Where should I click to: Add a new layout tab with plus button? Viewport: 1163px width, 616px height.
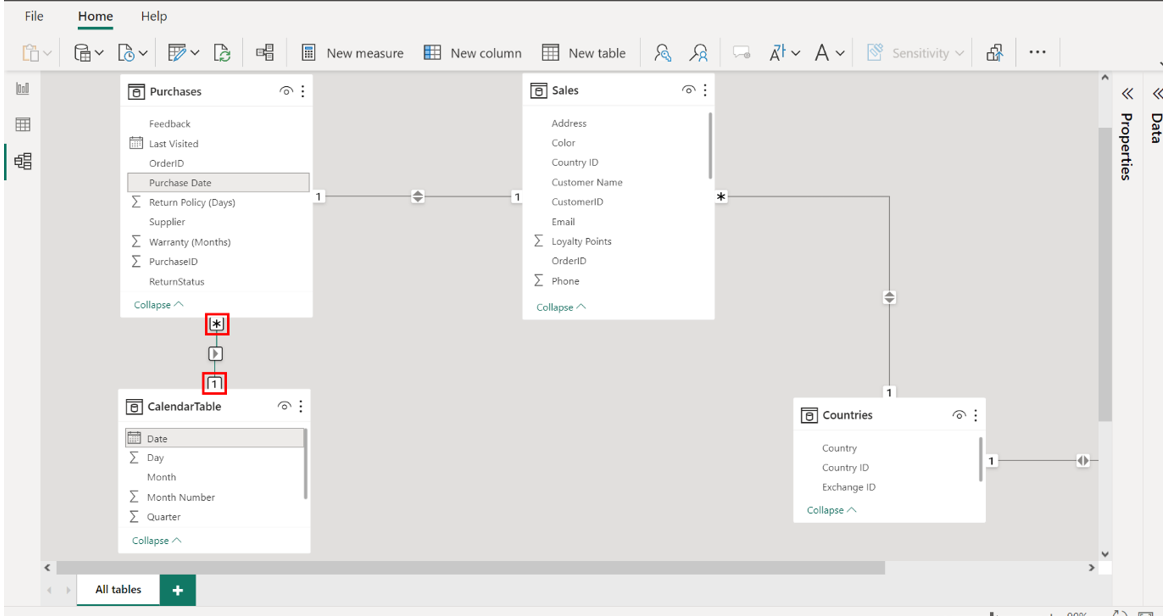tap(177, 590)
